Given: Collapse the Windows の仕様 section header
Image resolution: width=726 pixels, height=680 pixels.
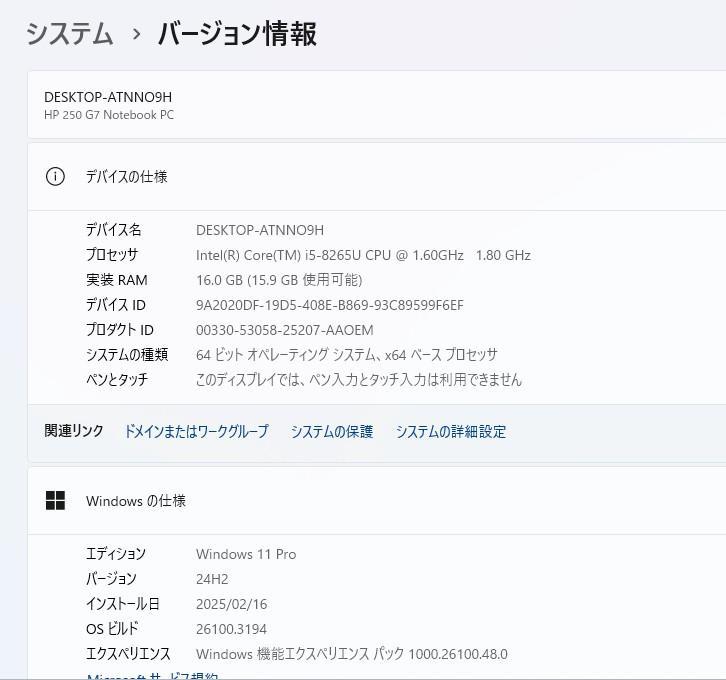Looking at the screenshot, I should pyautogui.click(x=377, y=500).
